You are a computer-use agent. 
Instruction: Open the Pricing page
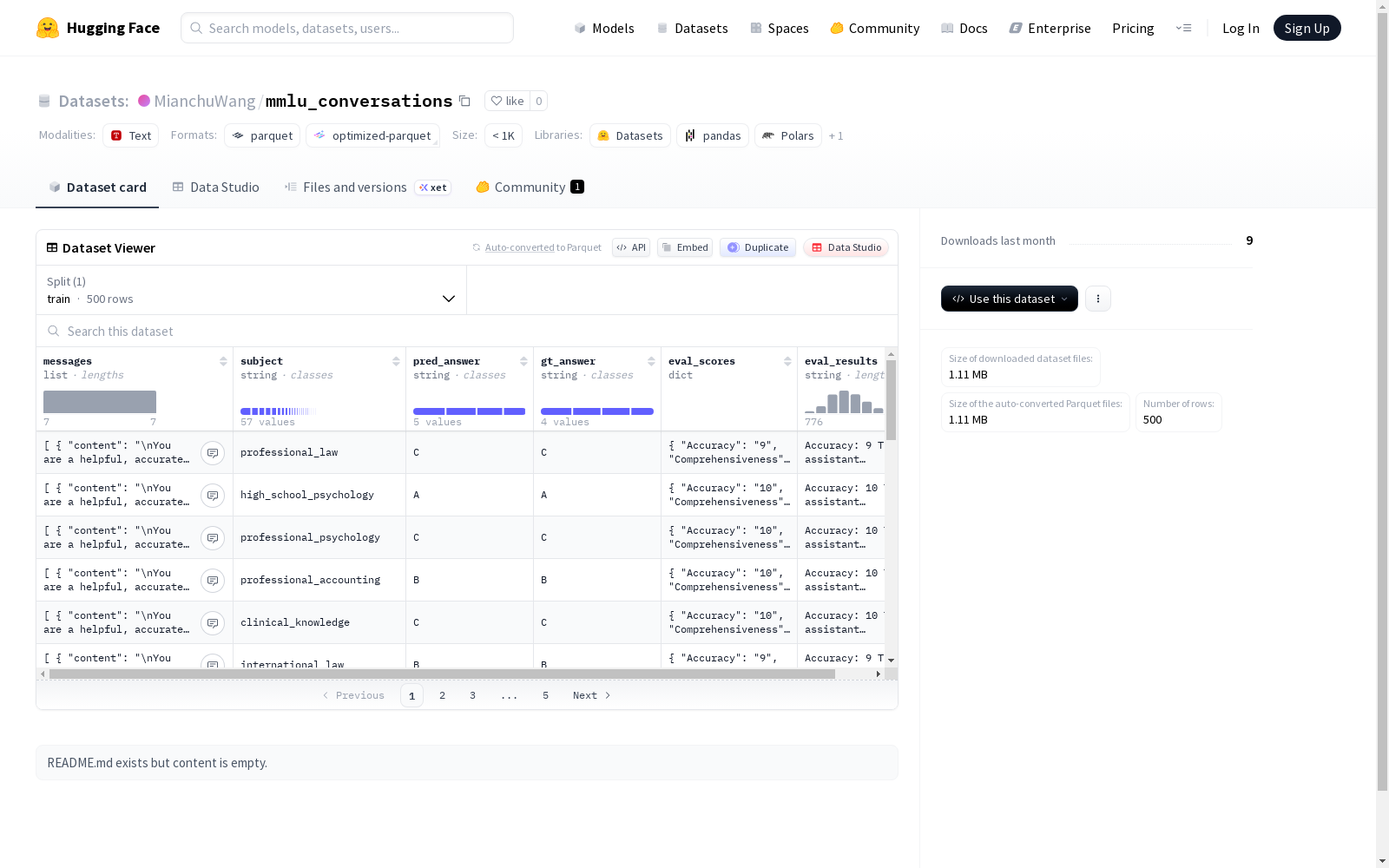[x=1133, y=28]
